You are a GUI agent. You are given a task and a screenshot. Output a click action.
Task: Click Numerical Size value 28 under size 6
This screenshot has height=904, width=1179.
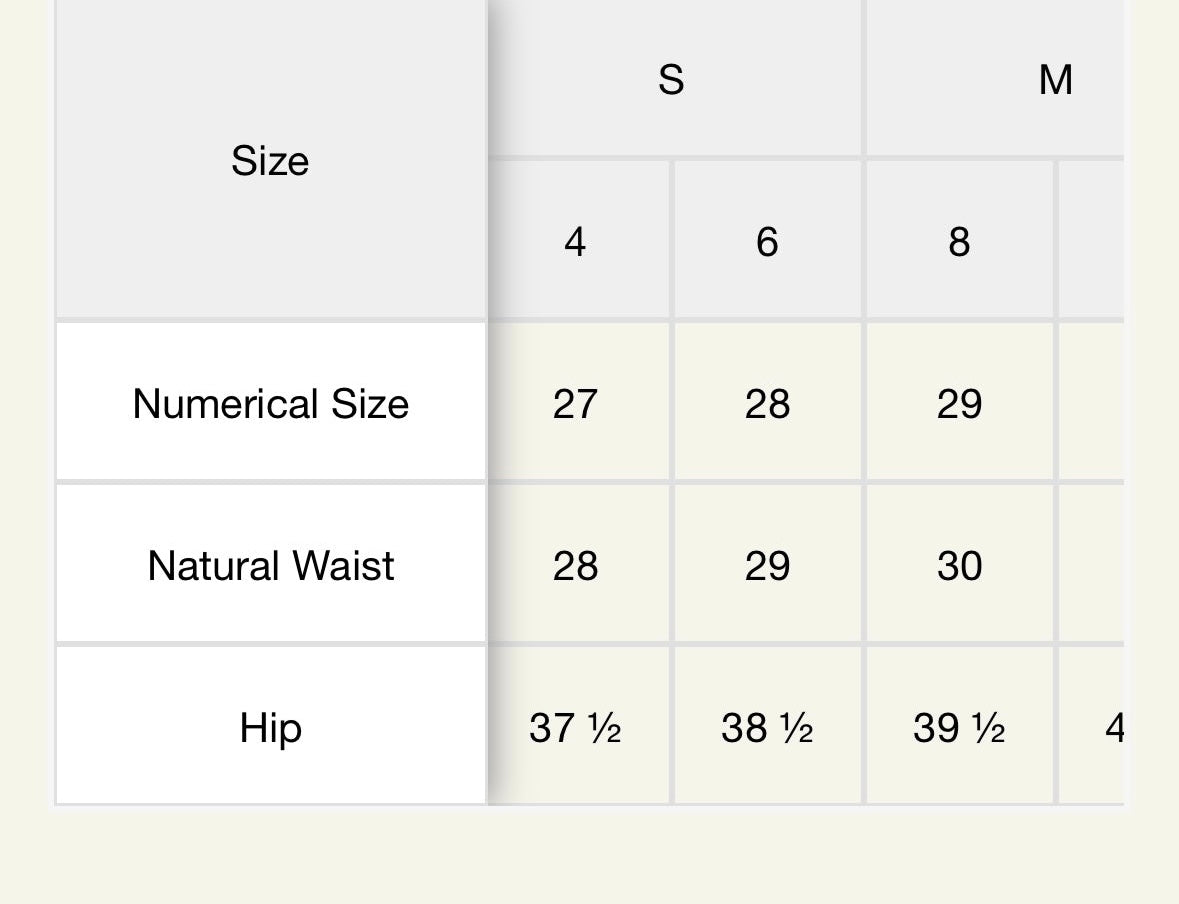point(767,404)
